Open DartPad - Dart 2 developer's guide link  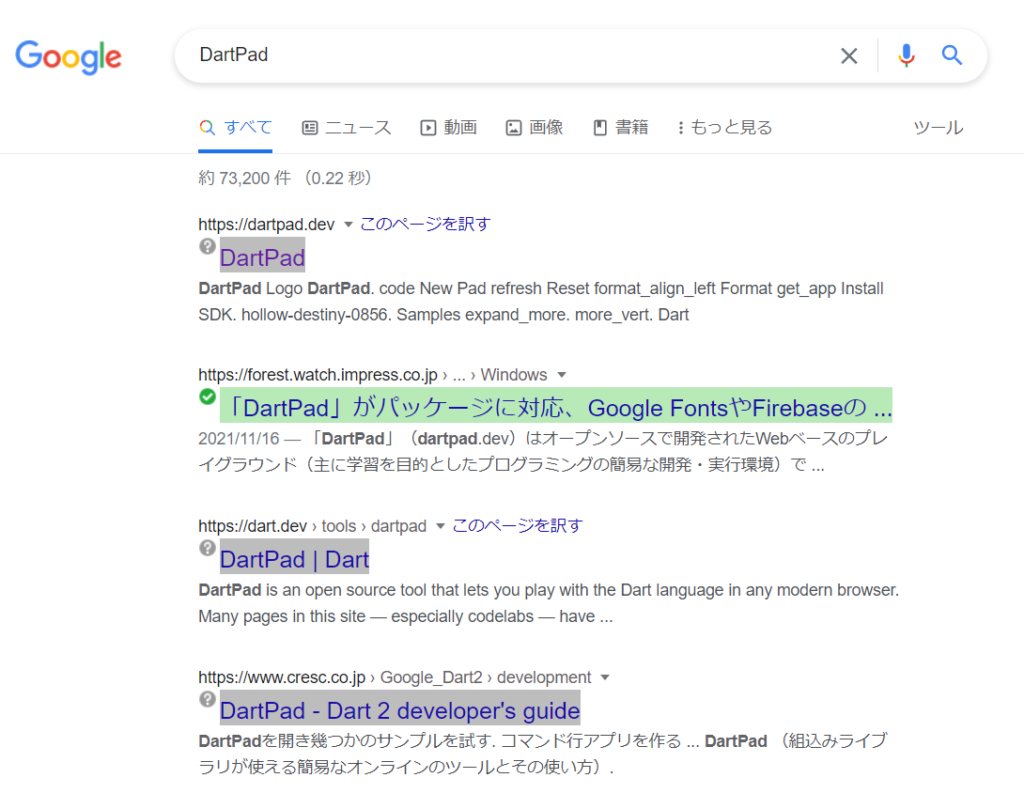pos(400,710)
